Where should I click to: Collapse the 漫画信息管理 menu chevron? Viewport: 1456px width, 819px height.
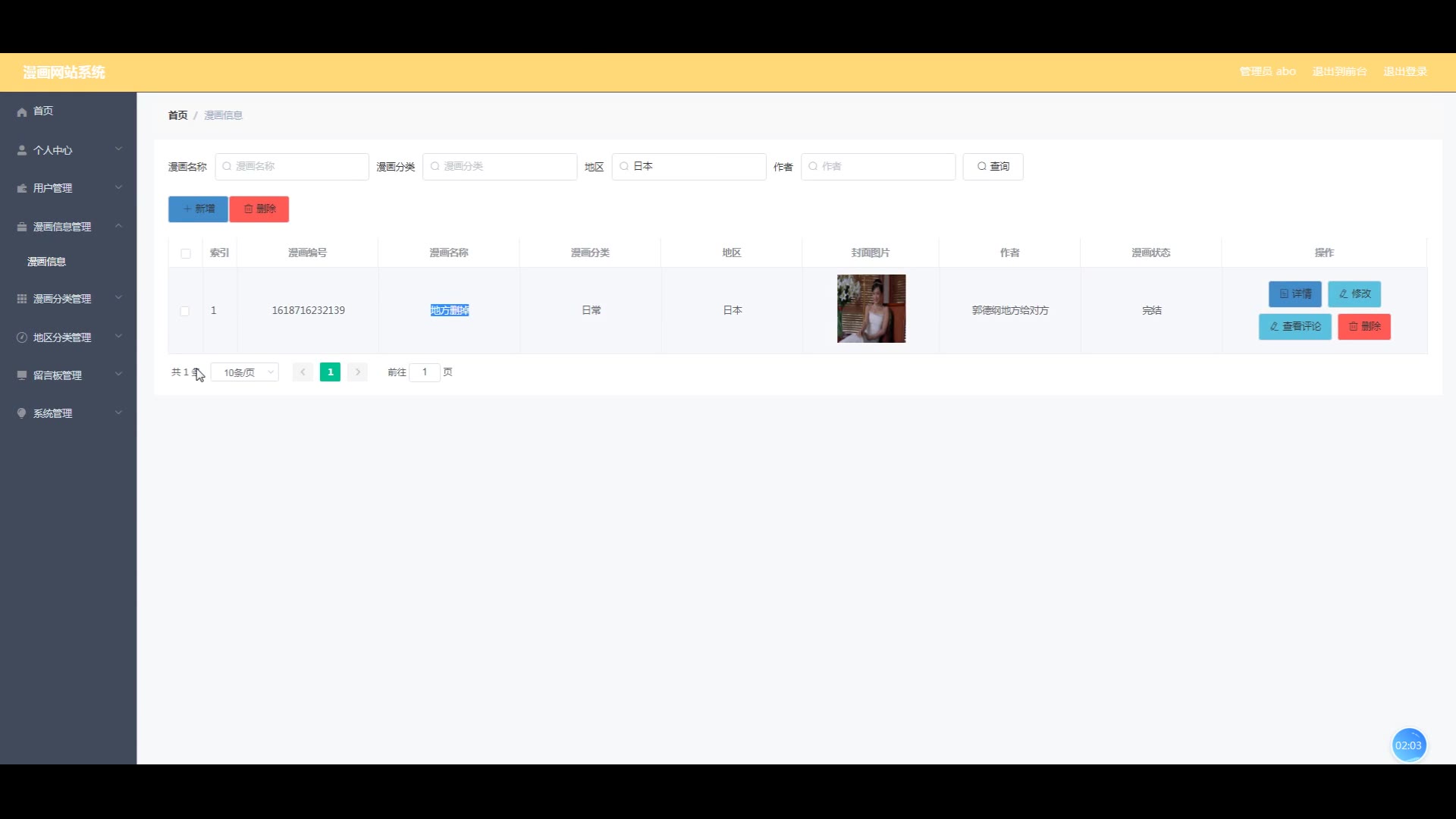(118, 226)
